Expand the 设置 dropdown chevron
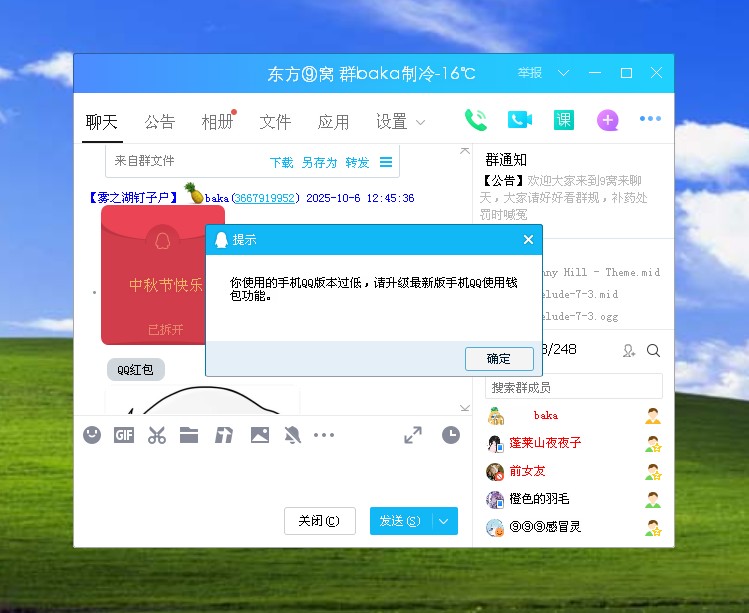The height and width of the screenshot is (613, 749). click(x=420, y=123)
